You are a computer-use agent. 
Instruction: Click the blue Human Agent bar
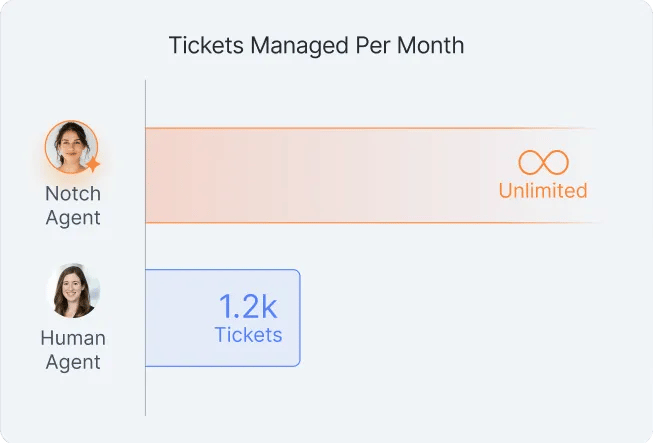coord(223,318)
